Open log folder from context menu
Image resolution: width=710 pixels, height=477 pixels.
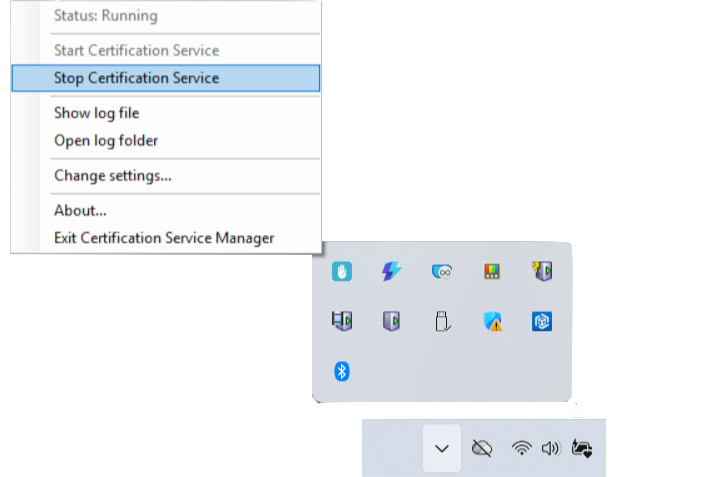pos(105,141)
